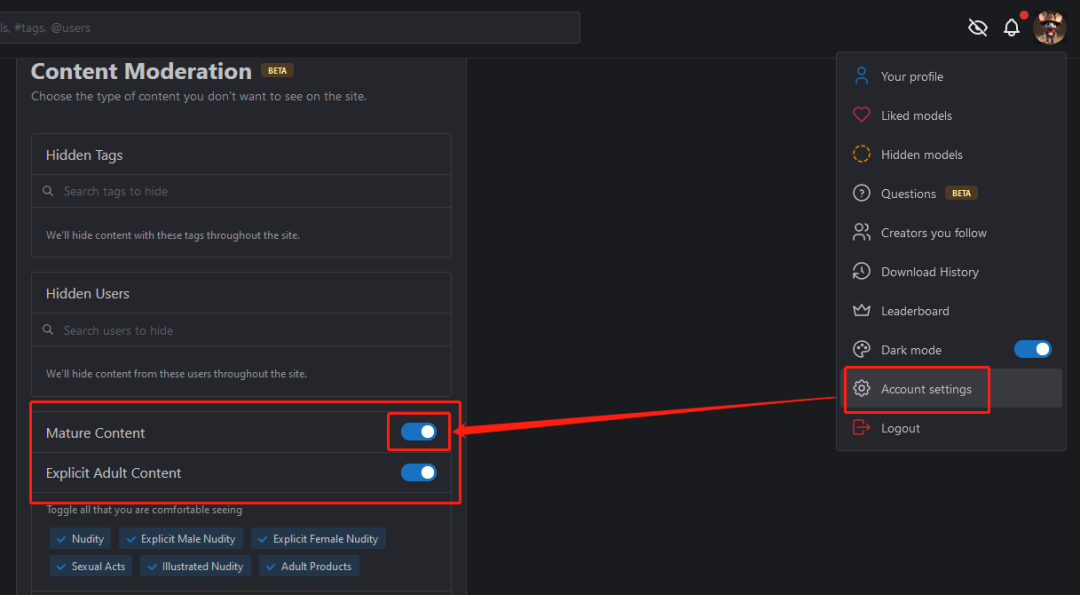Click the crown icon beside Leaderboard
The height and width of the screenshot is (595, 1080).
point(861,311)
